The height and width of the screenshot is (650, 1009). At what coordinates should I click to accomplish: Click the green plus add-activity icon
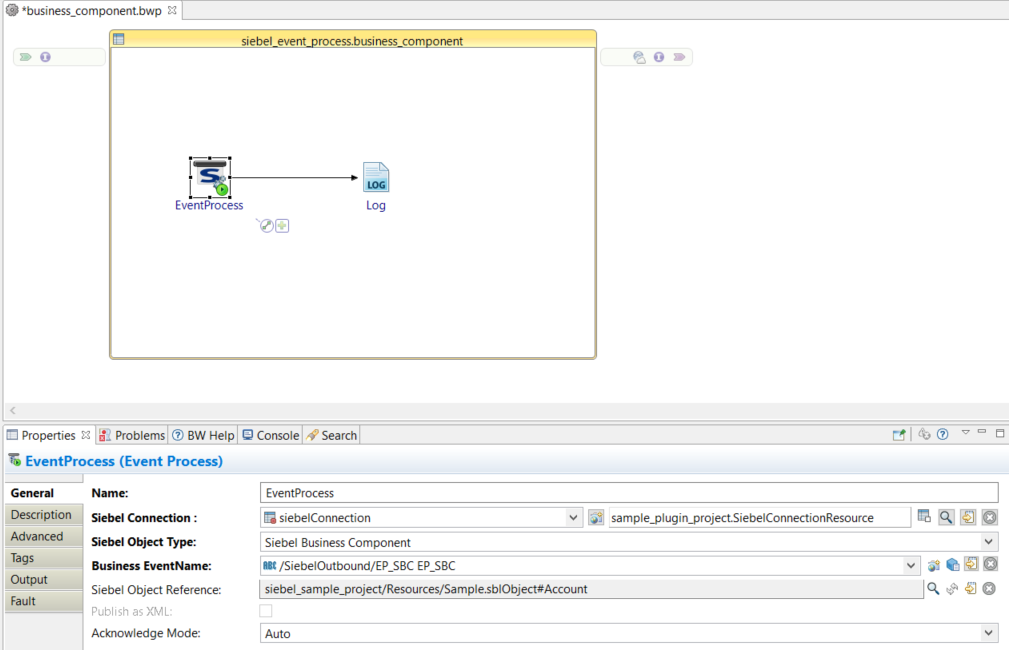(282, 226)
